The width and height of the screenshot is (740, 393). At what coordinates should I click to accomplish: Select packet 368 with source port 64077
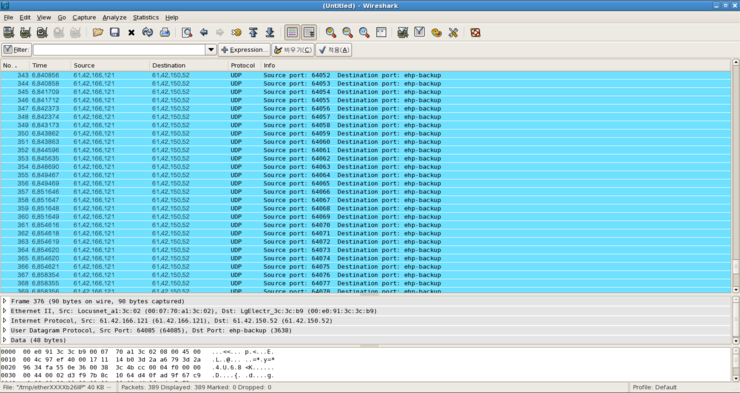[366, 283]
